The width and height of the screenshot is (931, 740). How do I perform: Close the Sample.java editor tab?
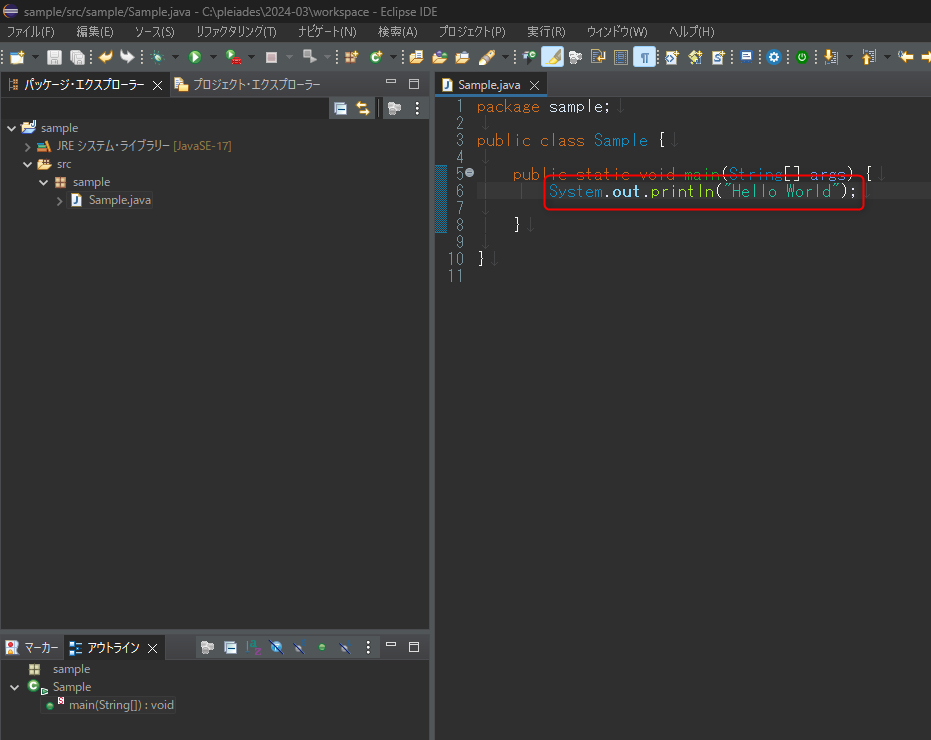(534, 86)
